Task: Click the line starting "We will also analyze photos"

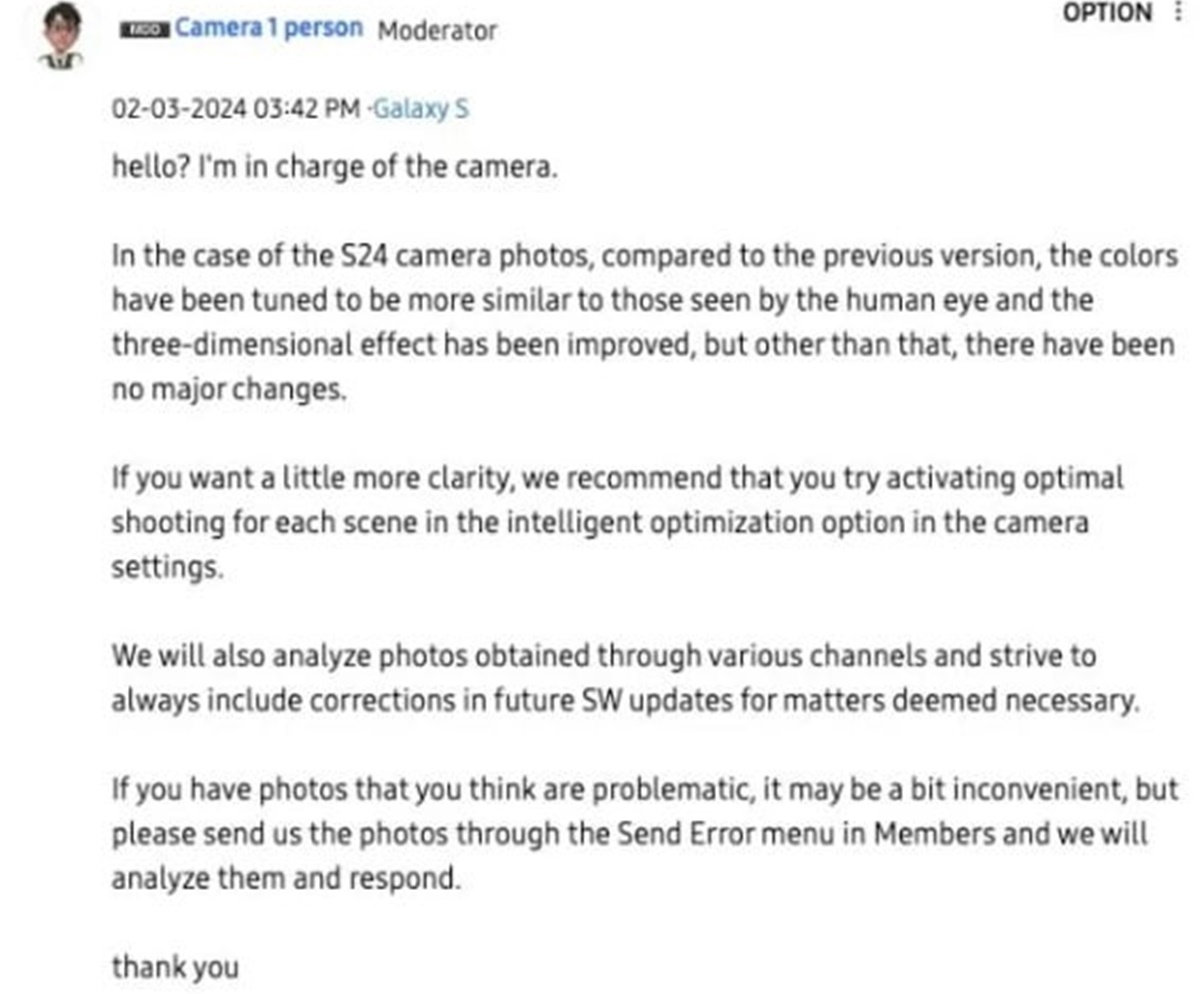Action: pos(603,656)
